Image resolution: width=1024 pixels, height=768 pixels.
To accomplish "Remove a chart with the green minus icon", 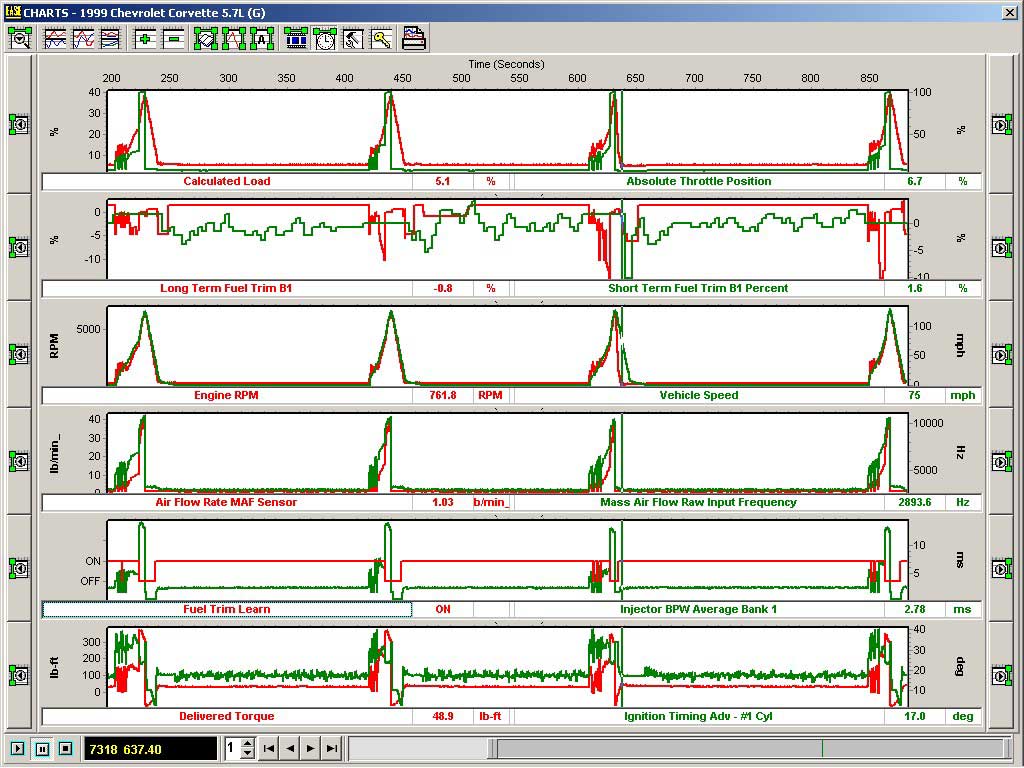I will pyautogui.click(x=173, y=39).
